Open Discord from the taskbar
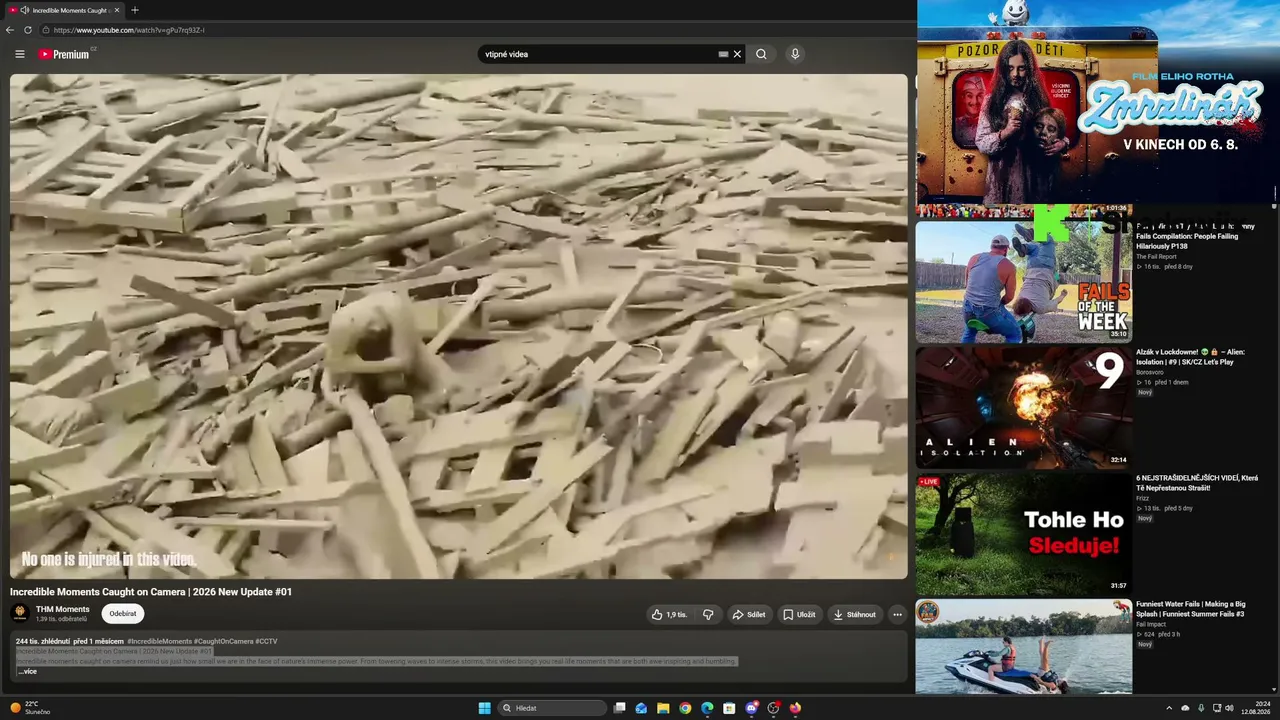This screenshot has height=720, width=1280. pos(751,708)
